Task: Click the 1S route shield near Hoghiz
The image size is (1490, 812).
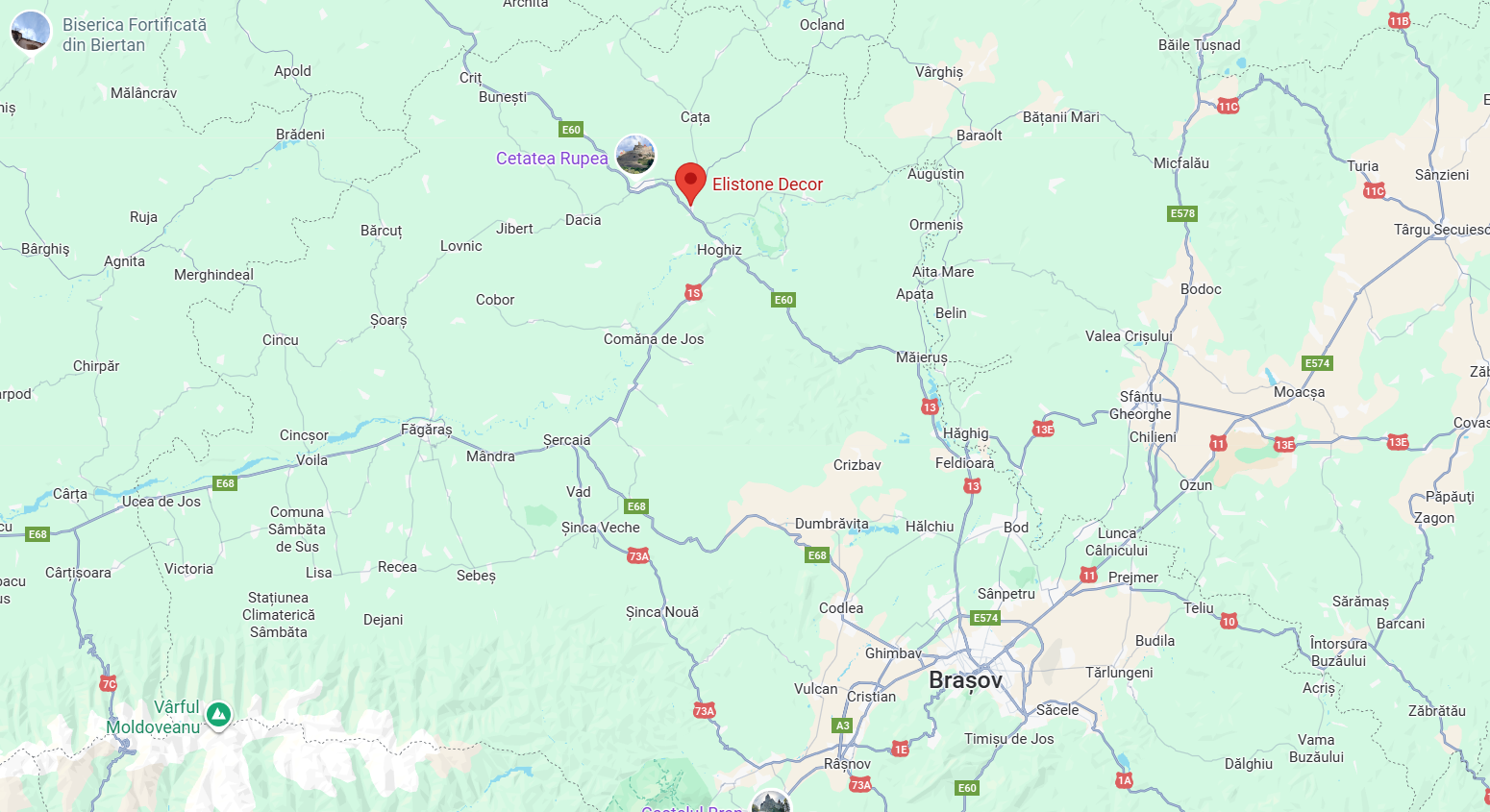Action: [693, 293]
